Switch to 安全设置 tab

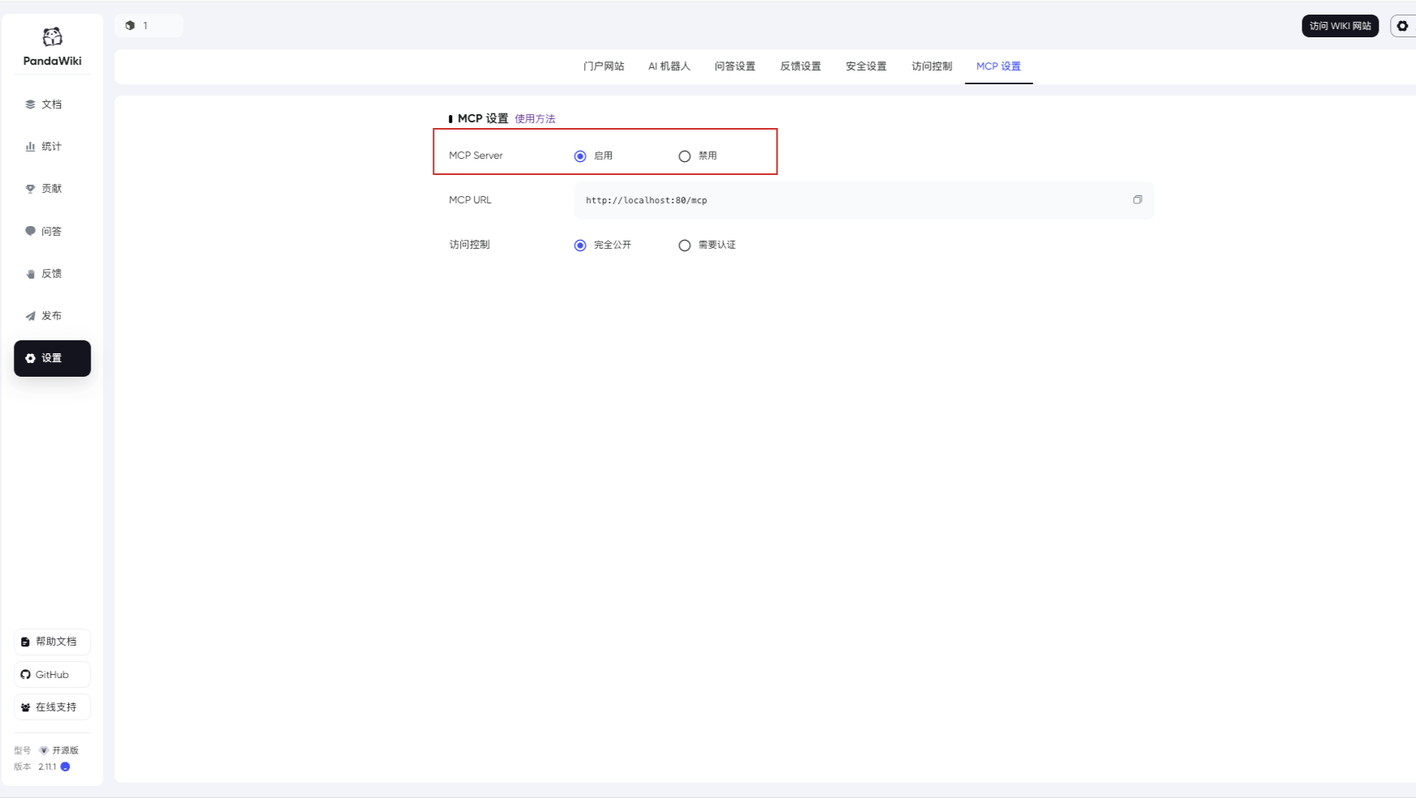click(x=866, y=66)
